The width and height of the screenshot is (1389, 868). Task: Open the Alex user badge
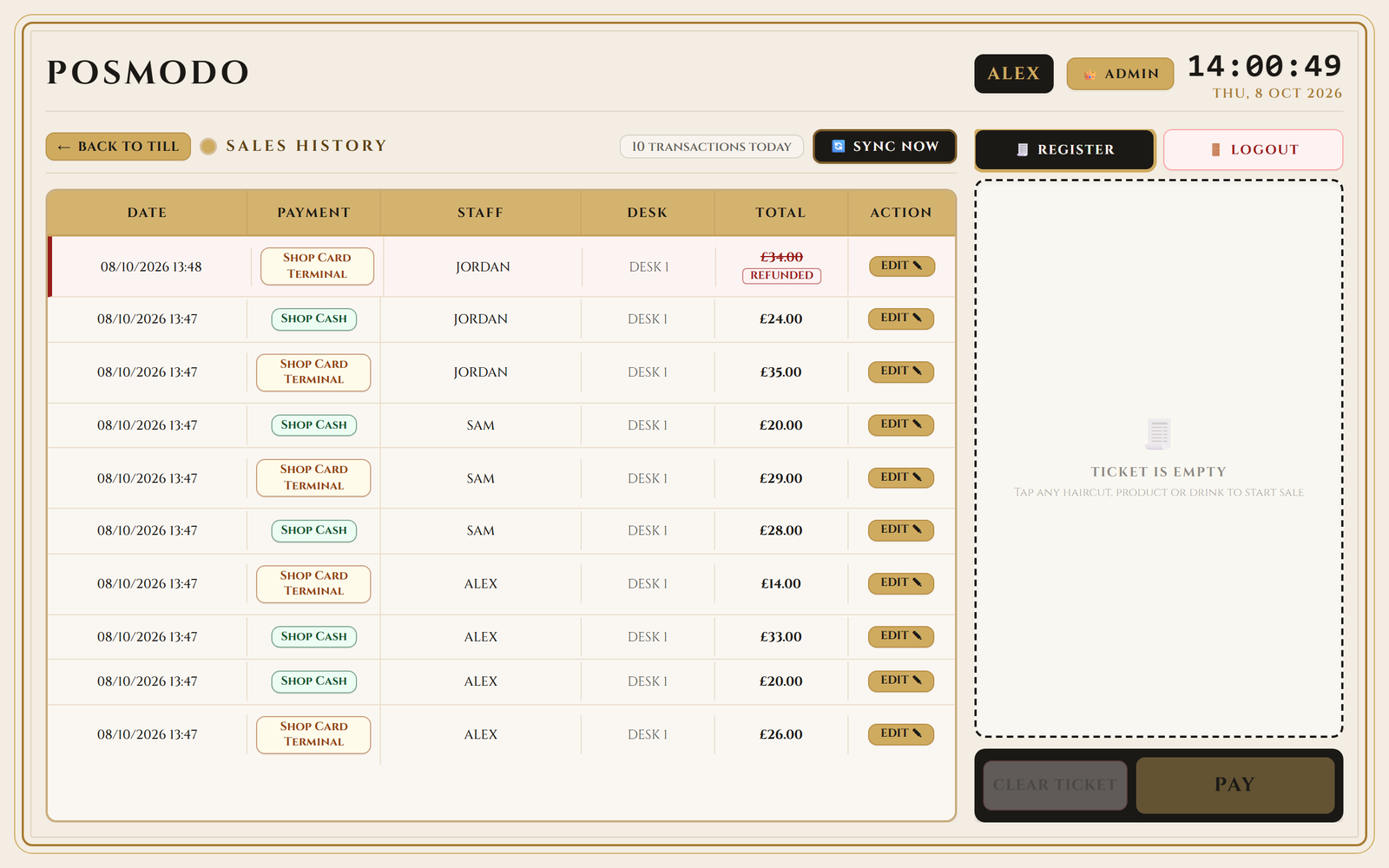pyautogui.click(x=1013, y=74)
